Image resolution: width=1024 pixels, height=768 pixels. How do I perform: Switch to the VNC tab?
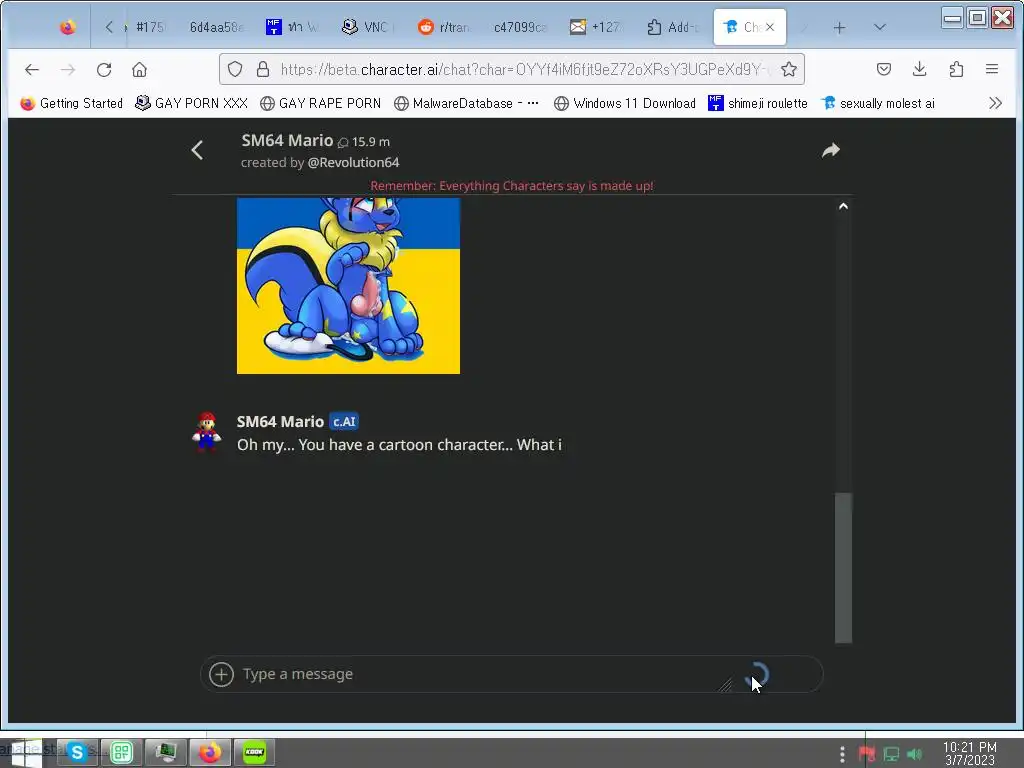pos(367,27)
